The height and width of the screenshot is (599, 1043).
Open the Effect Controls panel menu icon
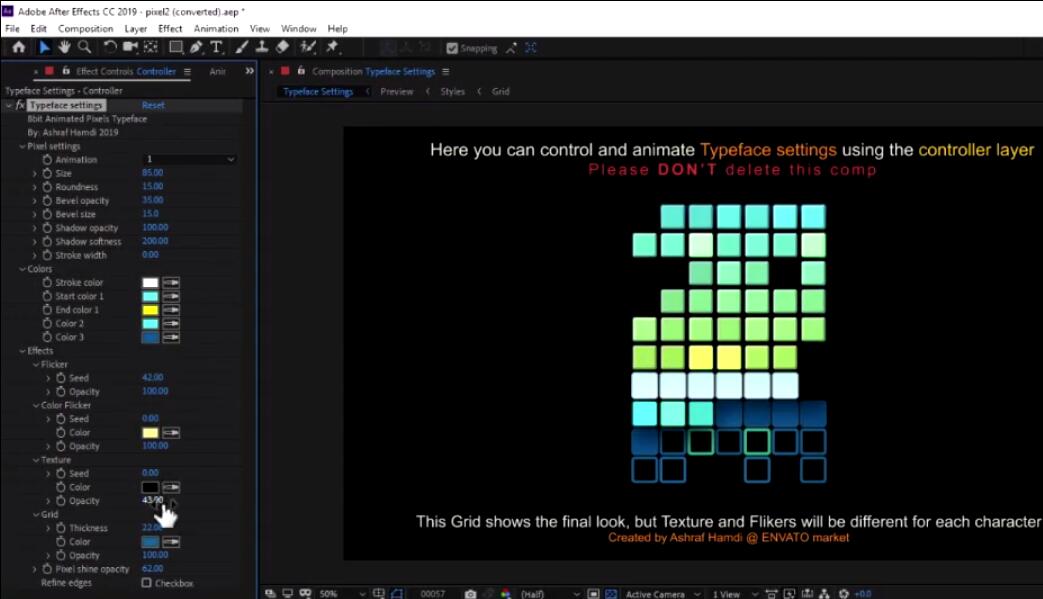(188, 71)
